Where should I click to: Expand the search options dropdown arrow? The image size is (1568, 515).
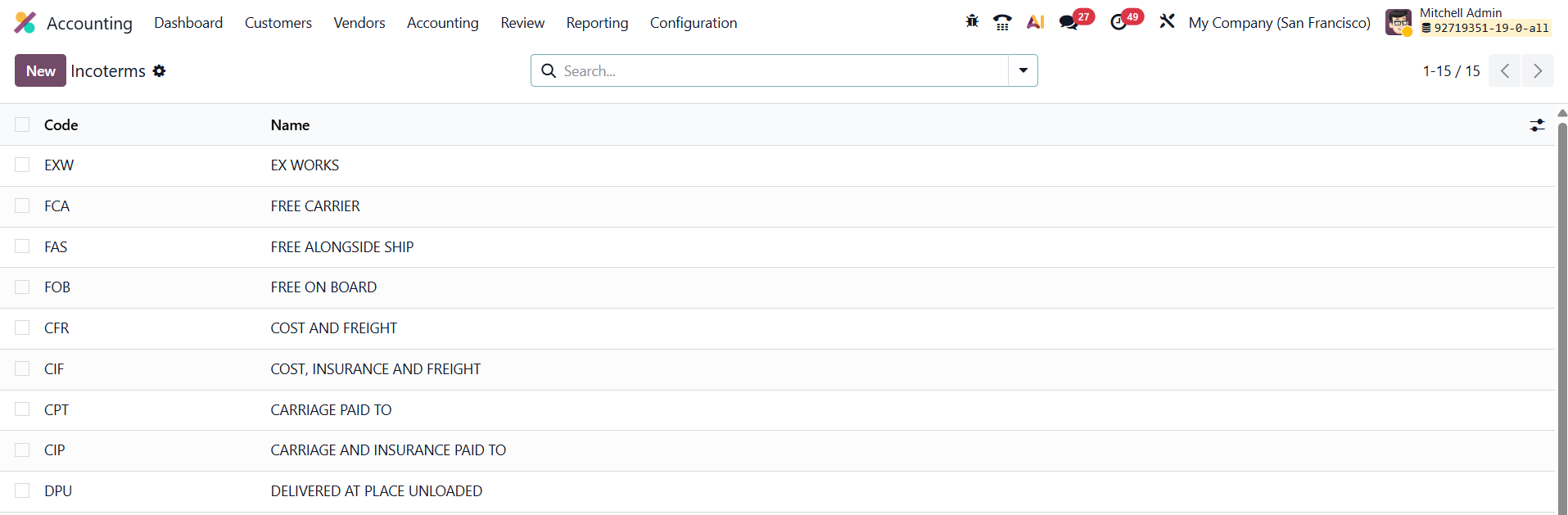click(1023, 70)
